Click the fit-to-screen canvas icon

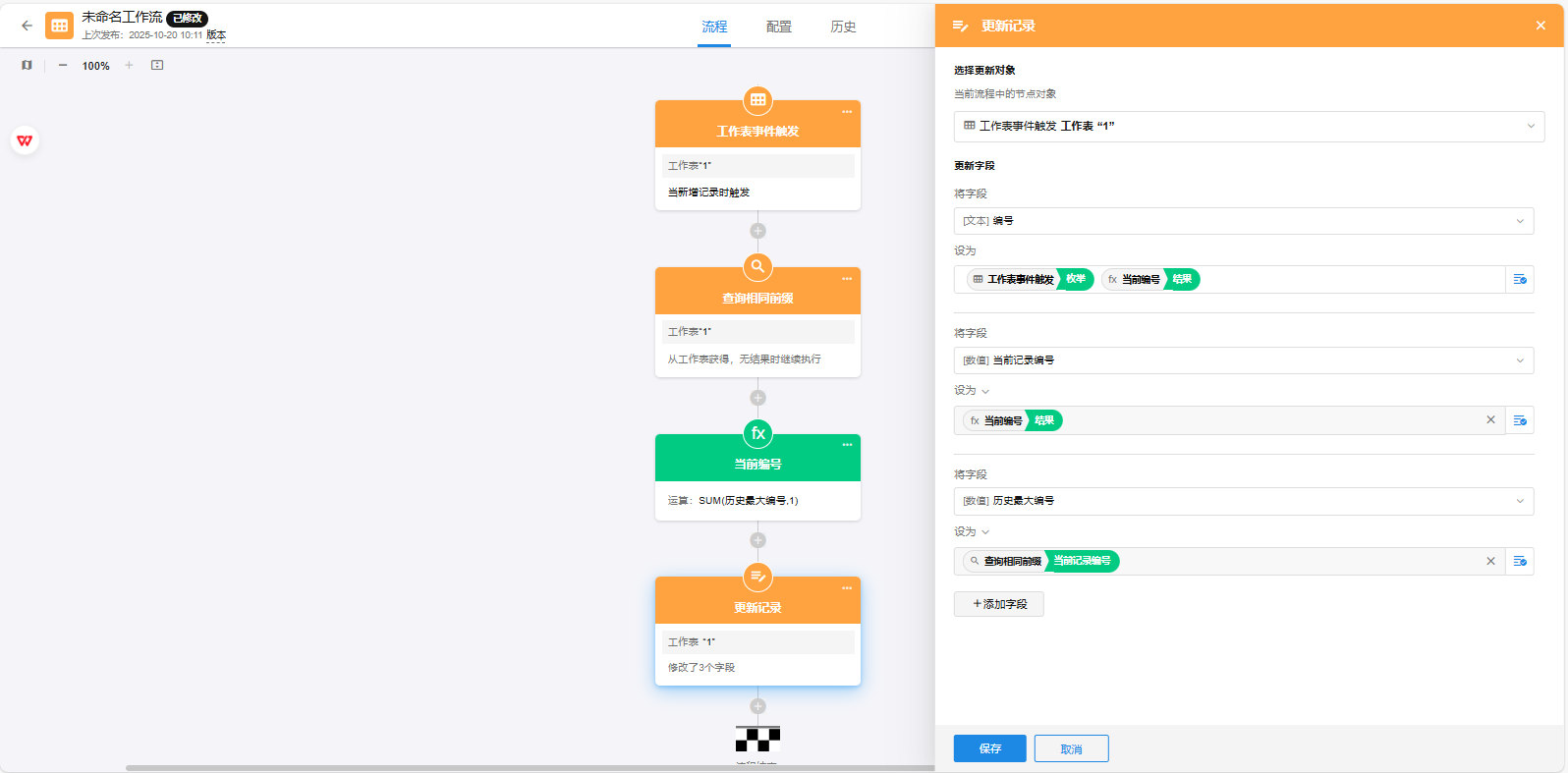[157, 66]
